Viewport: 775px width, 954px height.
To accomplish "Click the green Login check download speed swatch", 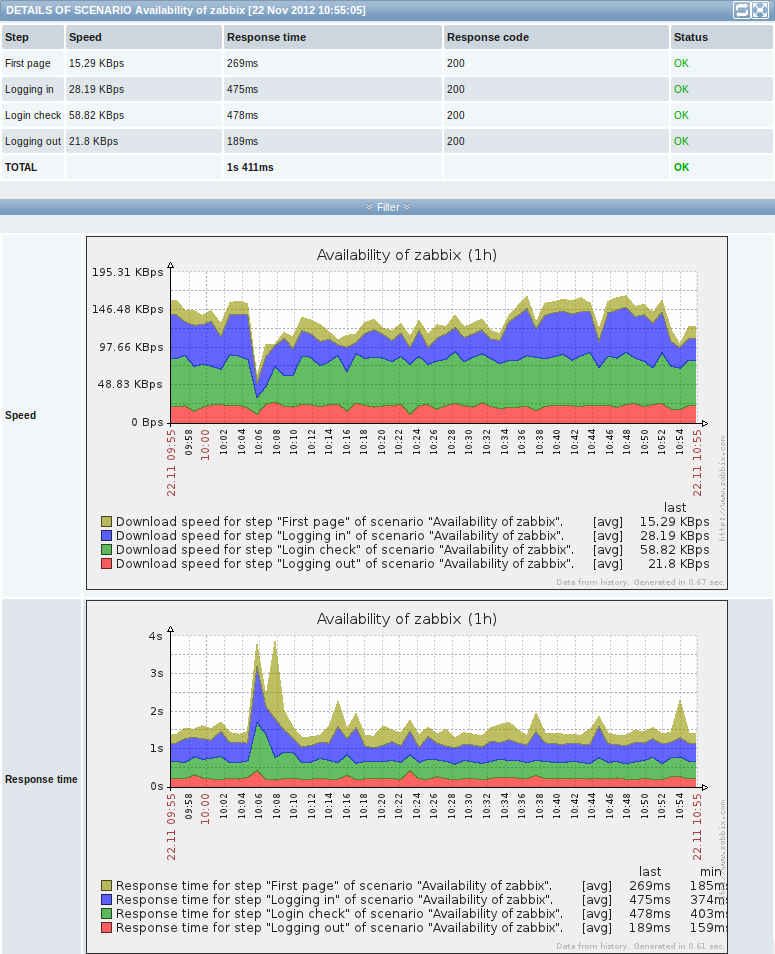I will coord(106,549).
